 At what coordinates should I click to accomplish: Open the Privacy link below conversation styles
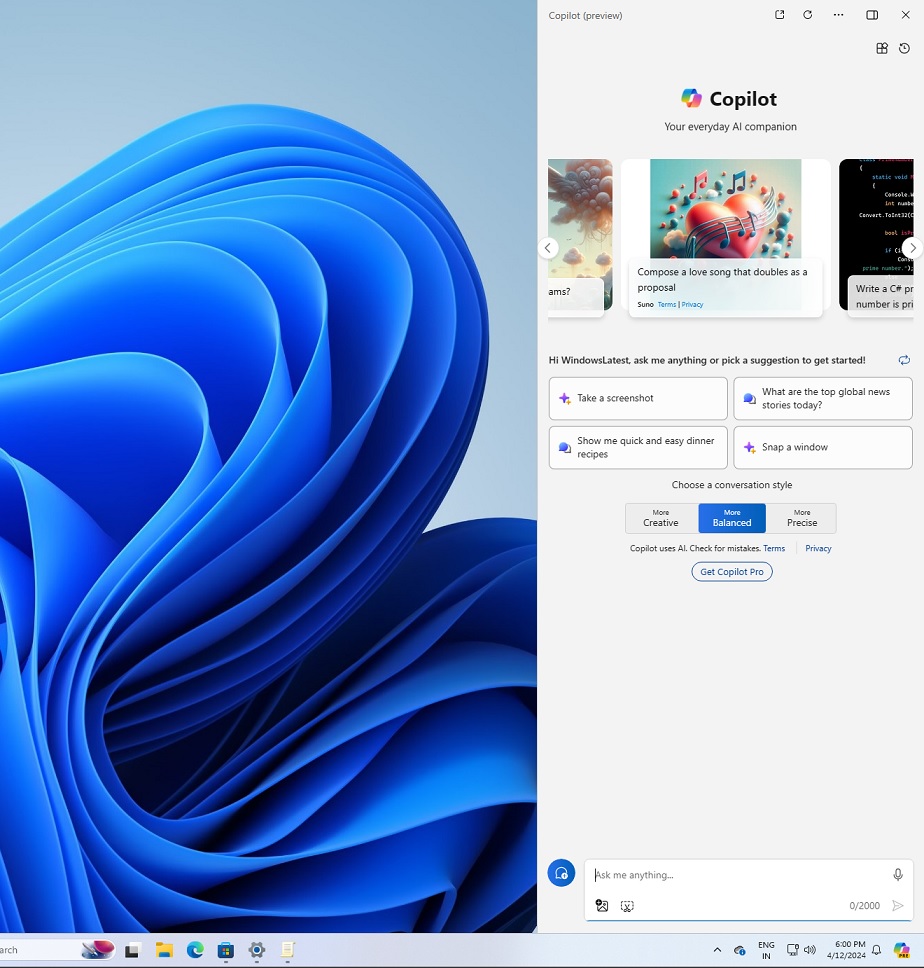pos(817,548)
